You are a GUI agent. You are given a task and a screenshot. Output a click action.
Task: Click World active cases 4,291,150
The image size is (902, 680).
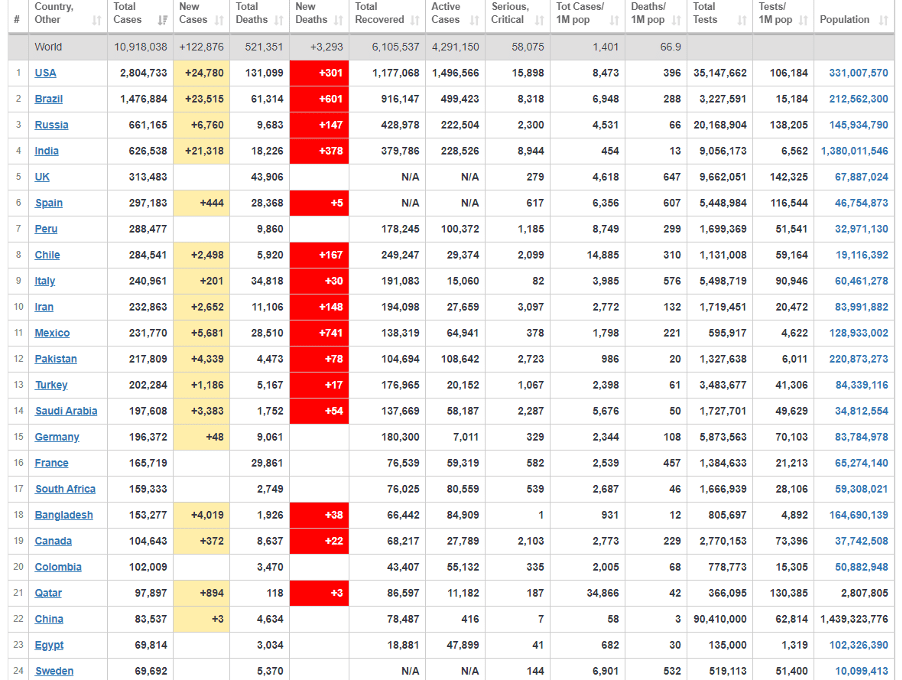pos(456,47)
